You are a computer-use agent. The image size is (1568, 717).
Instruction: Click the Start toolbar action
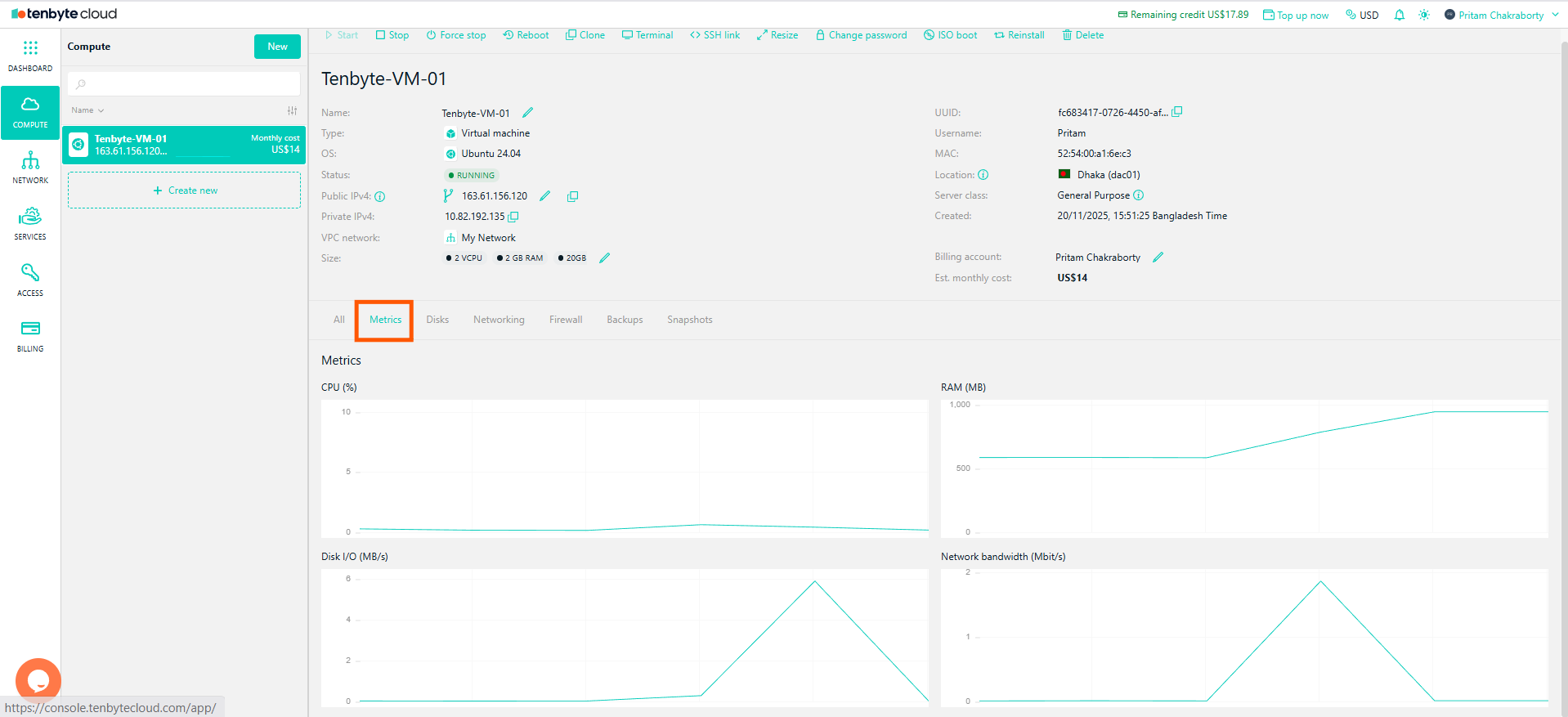tap(342, 35)
